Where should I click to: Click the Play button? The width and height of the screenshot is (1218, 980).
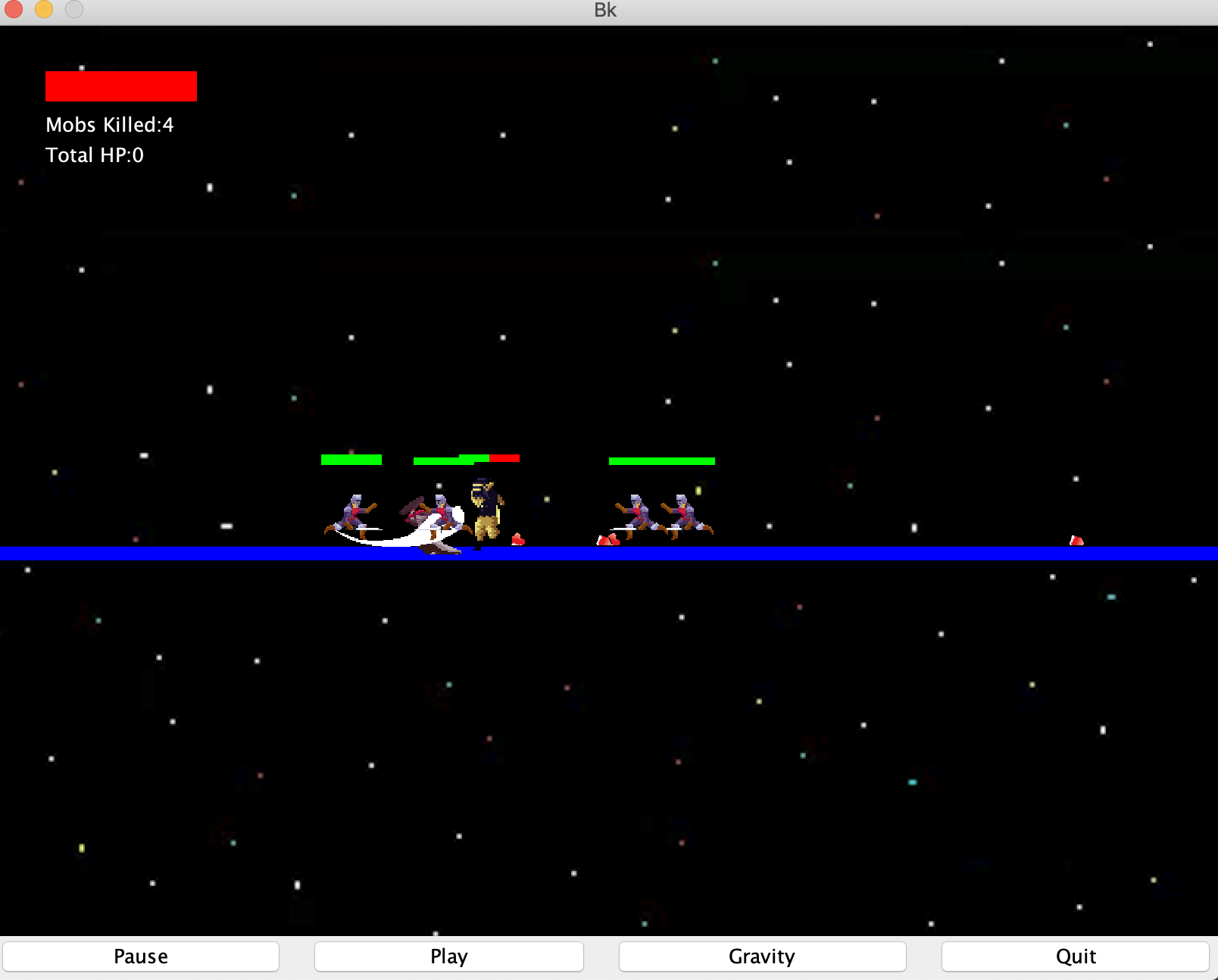click(448, 956)
